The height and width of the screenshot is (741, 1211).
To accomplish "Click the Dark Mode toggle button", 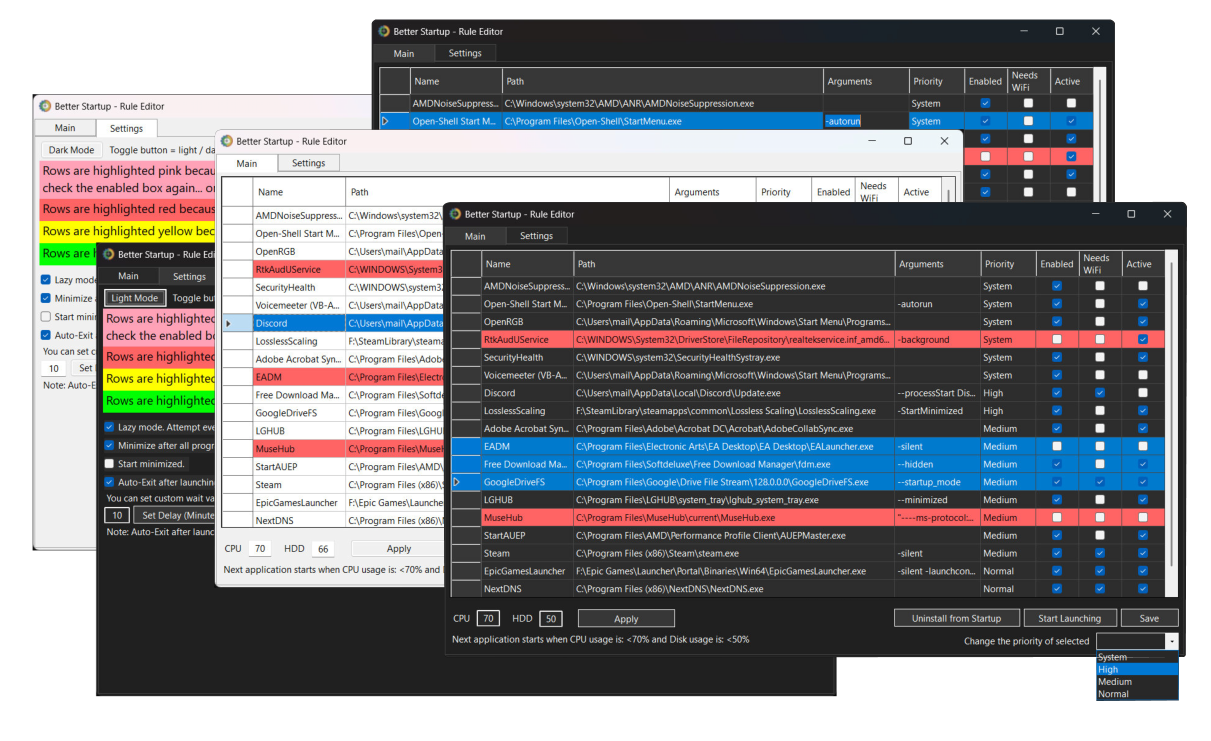I will [x=71, y=150].
